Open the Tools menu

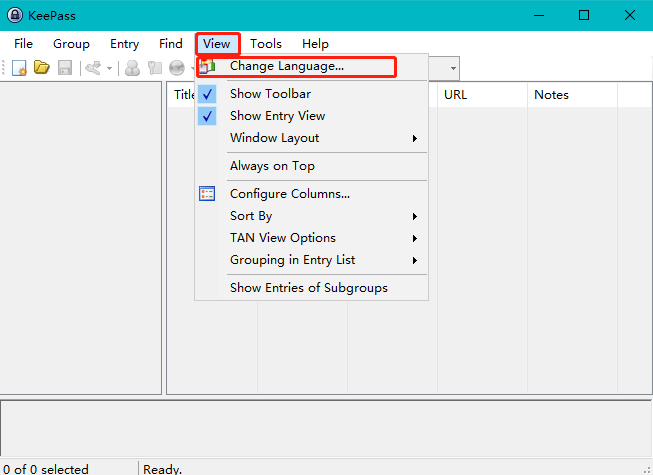click(x=266, y=44)
